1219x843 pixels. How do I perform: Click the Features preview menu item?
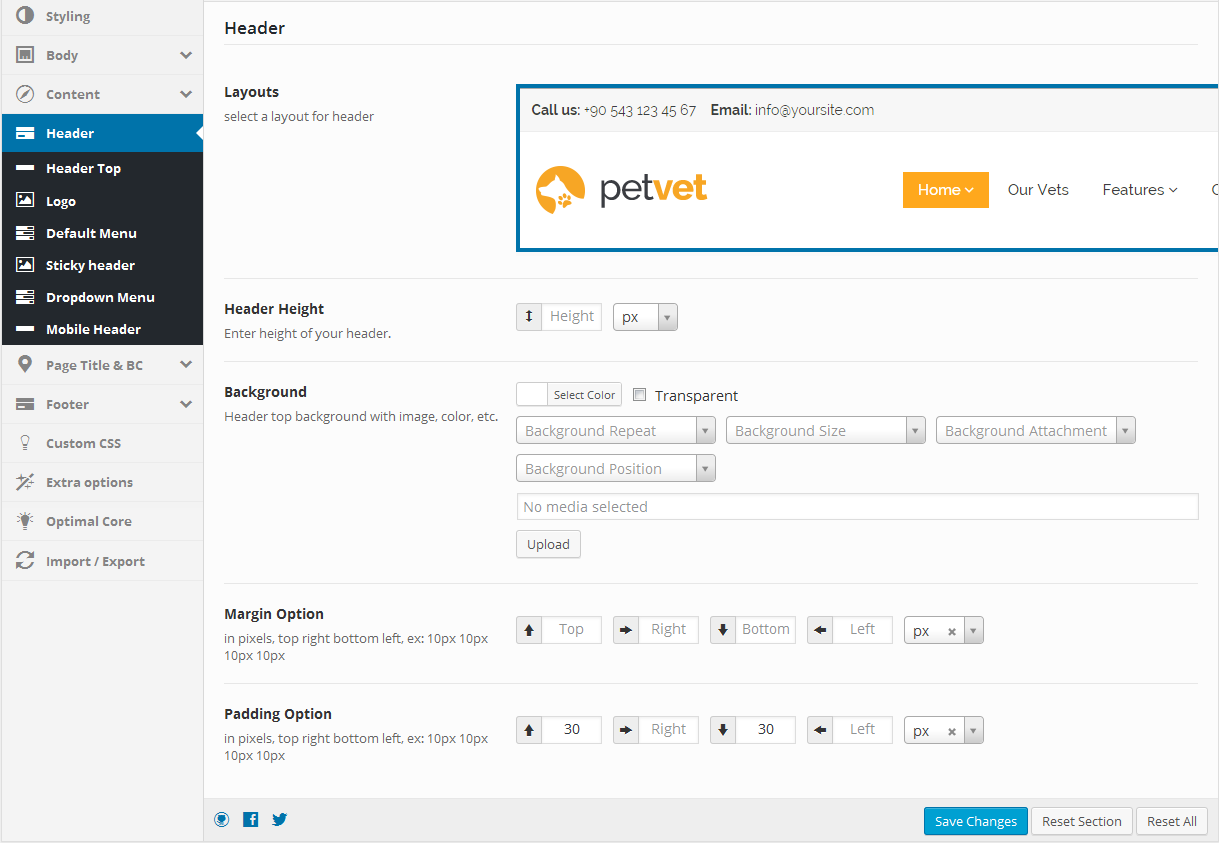[1140, 190]
